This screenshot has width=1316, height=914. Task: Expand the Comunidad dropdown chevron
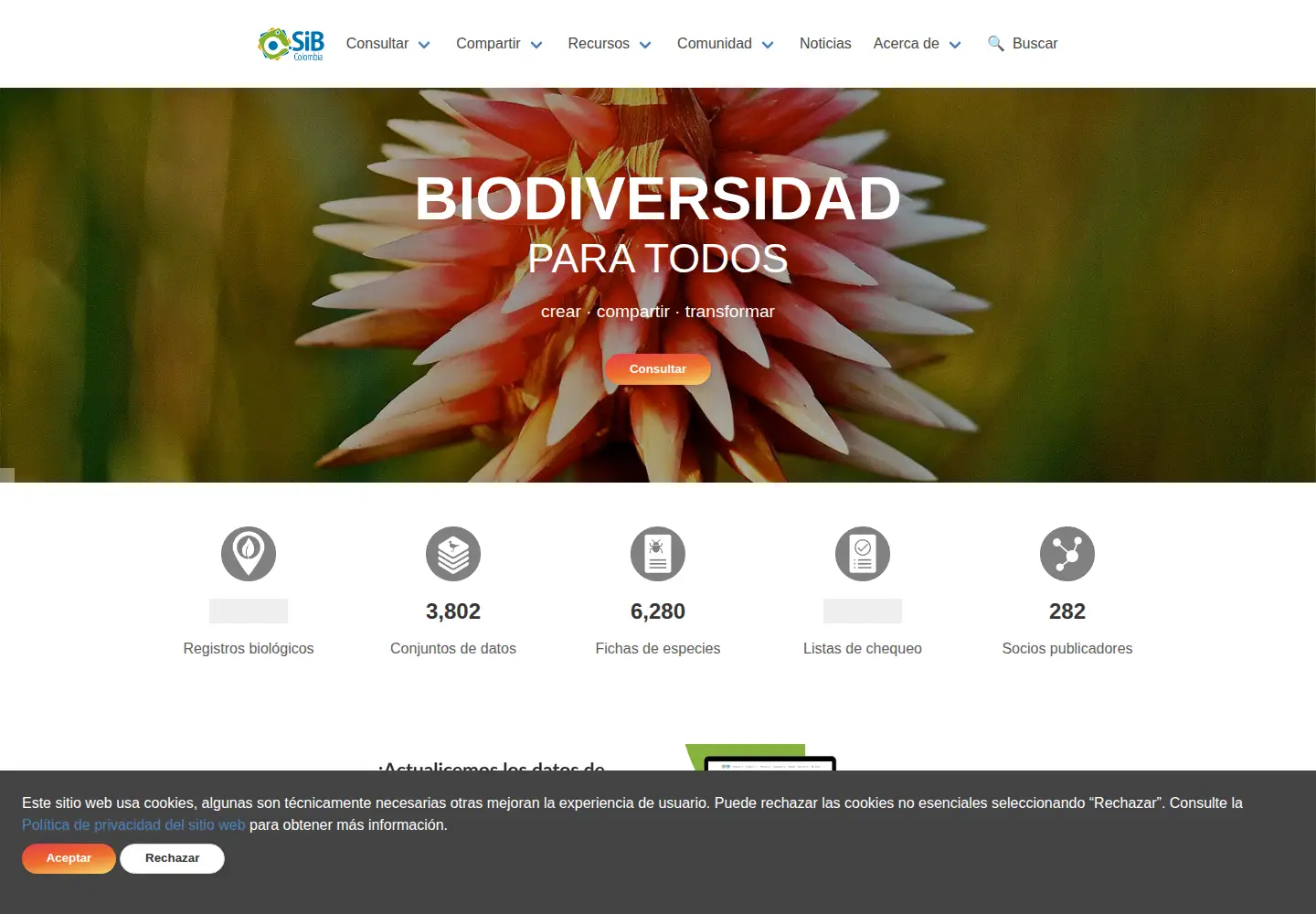click(x=768, y=45)
